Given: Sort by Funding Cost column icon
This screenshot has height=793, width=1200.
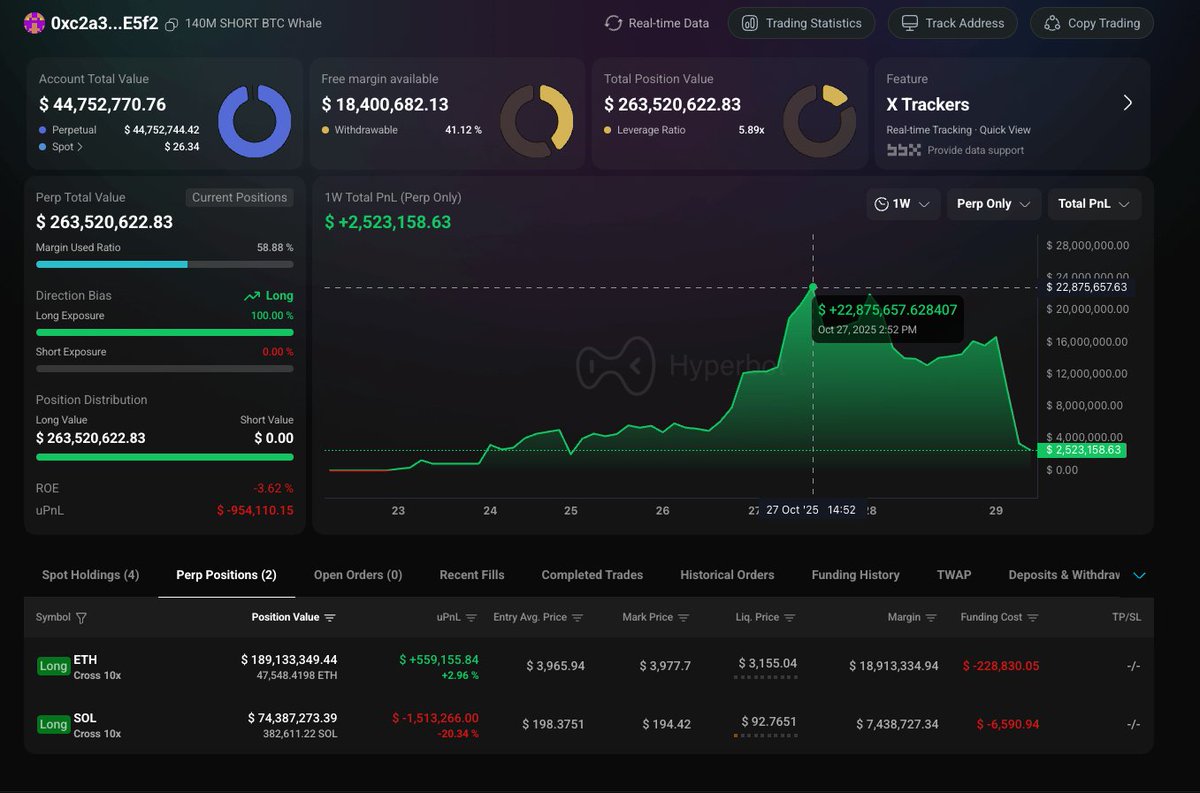Looking at the screenshot, I should click(1033, 618).
